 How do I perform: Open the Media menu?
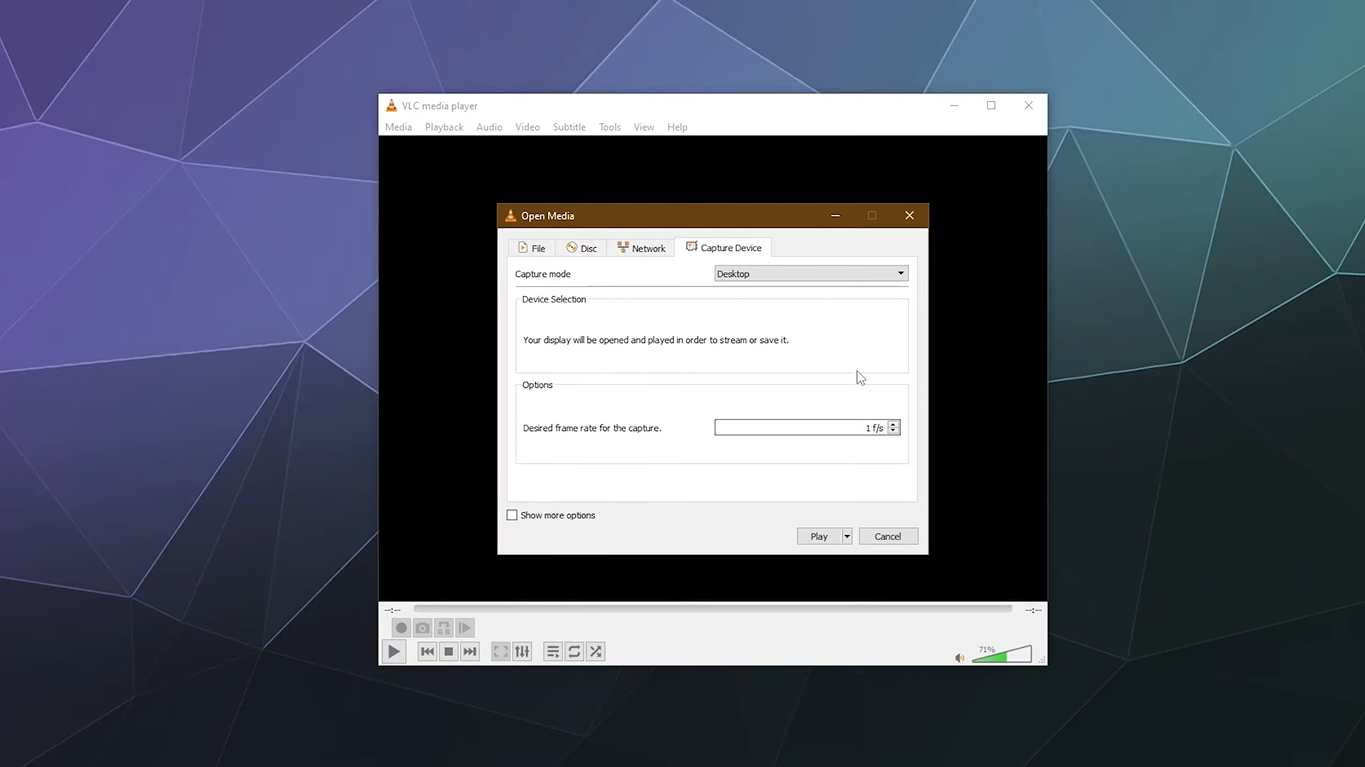(398, 127)
